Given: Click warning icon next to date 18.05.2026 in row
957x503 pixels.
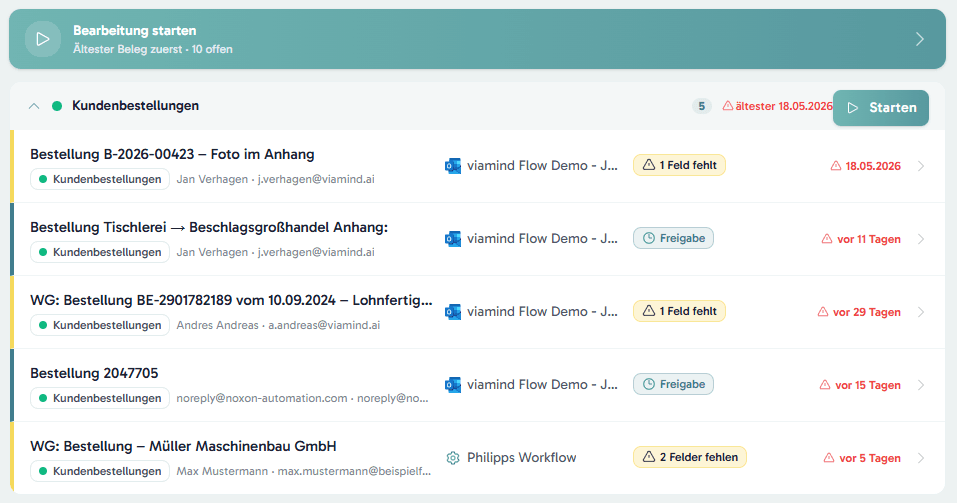Looking at the screenshot, I should [836, 166].
